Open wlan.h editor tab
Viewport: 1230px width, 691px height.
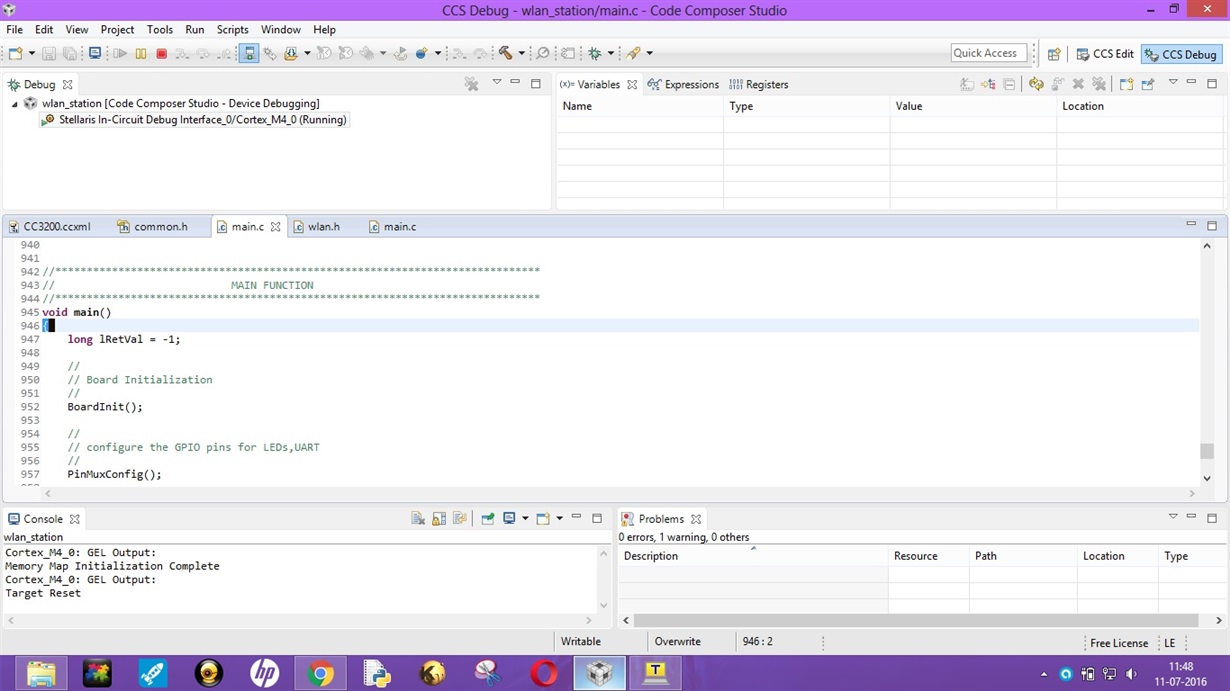[x=316, y=227]
